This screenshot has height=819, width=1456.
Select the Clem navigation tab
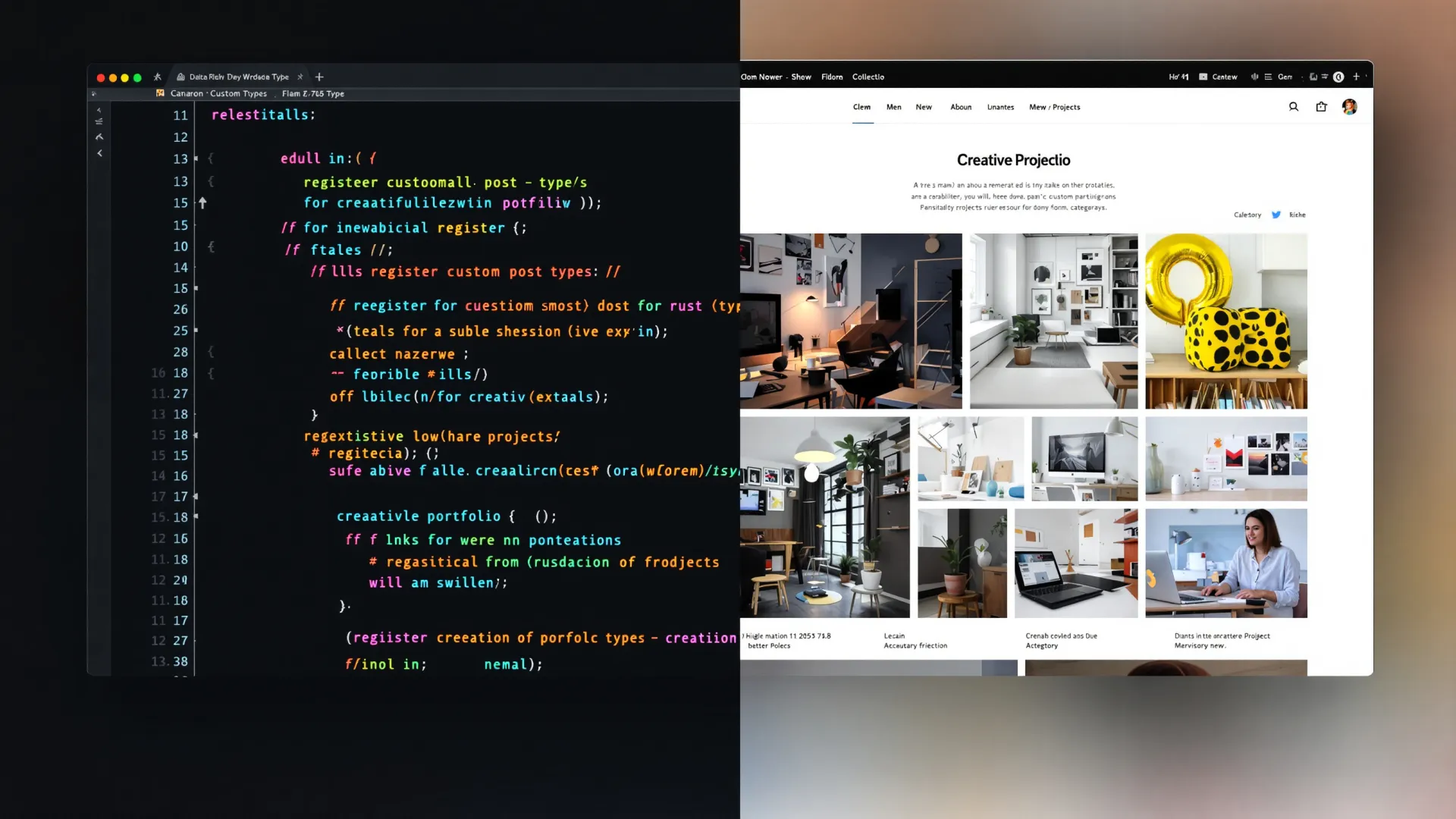point(861,107)
